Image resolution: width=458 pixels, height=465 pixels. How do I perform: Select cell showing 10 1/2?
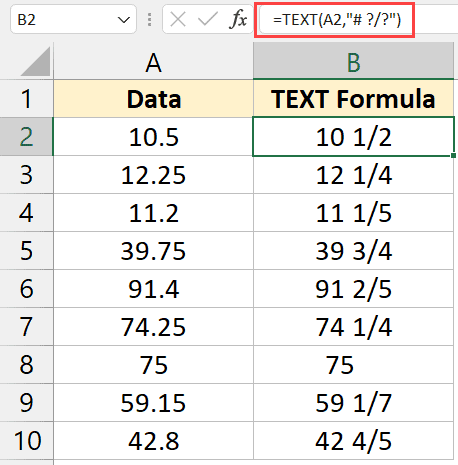tap(353, 137)
